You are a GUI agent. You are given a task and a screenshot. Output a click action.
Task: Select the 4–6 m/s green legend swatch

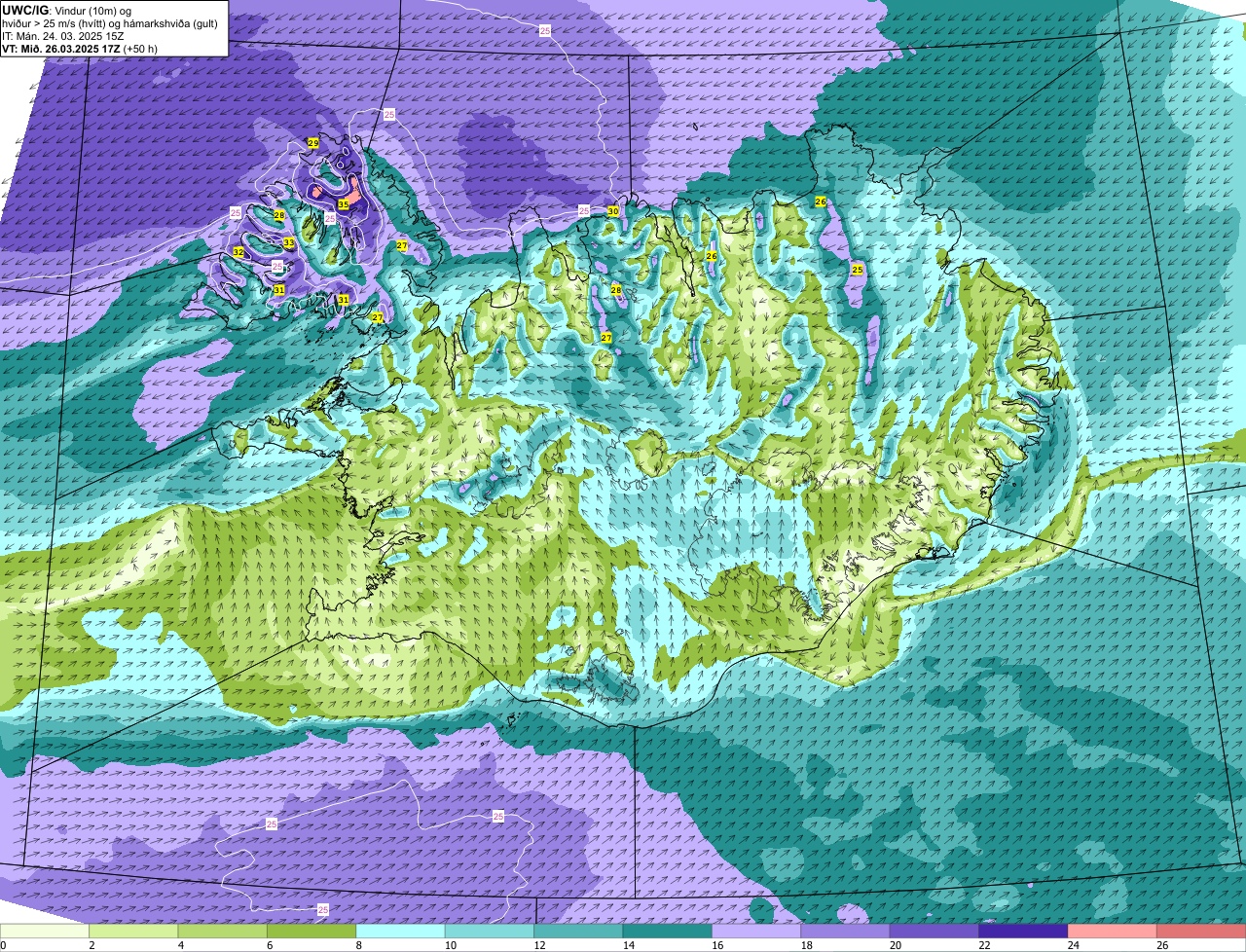coord(222,931)
